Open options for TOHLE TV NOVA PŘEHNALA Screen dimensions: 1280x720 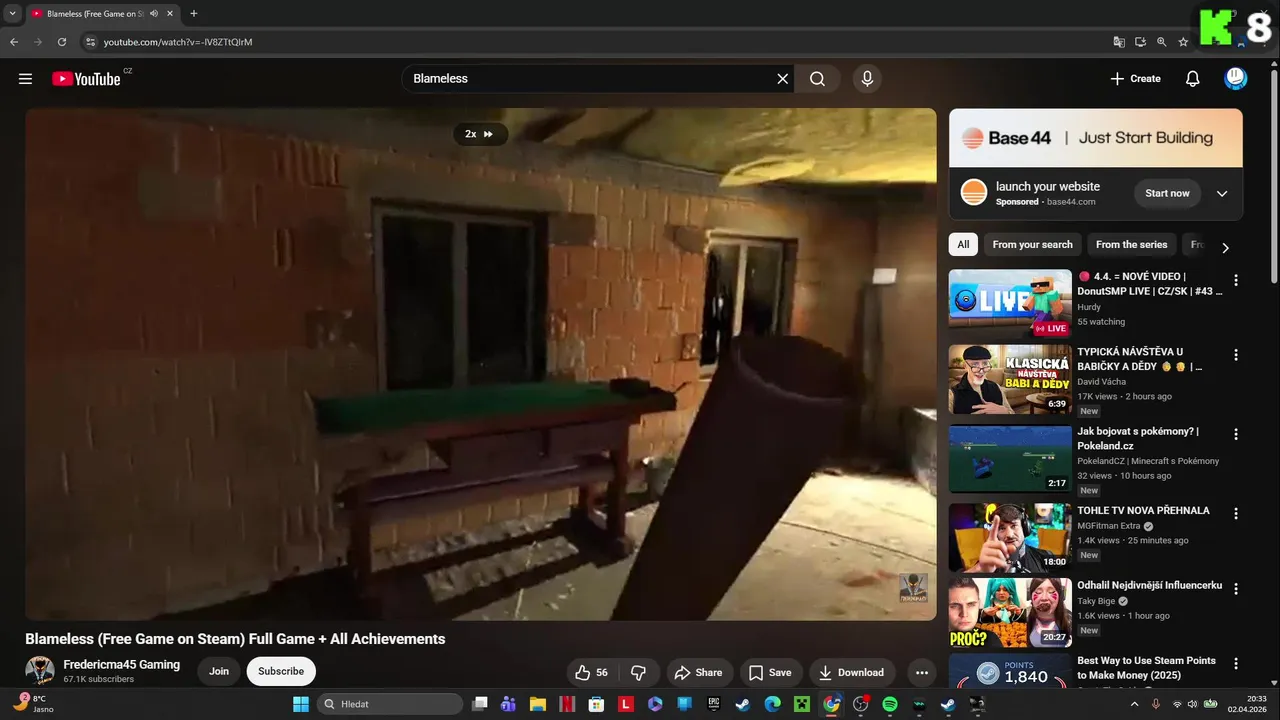1236,514
